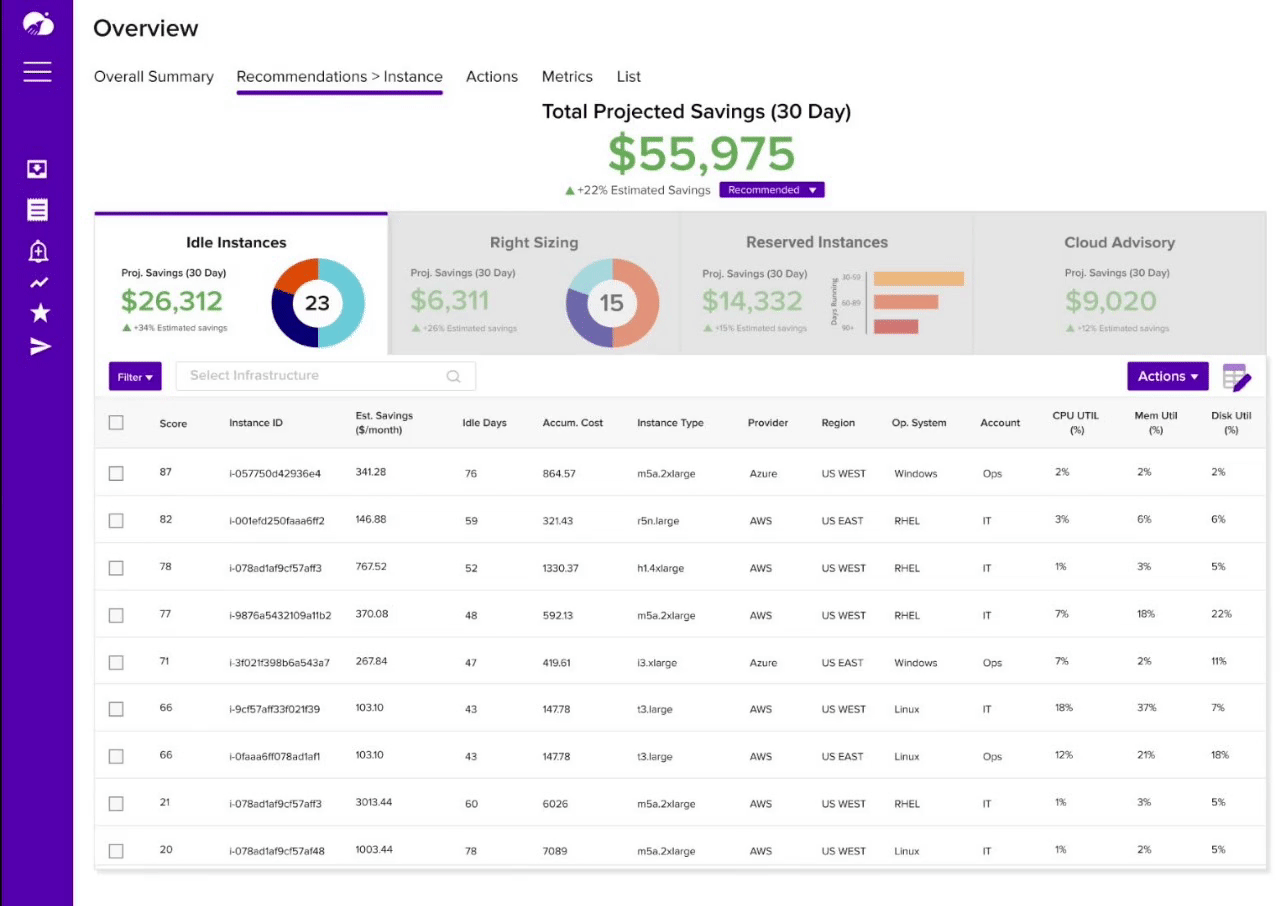The width and height of the screenshot is (1280, 906).
Task: Check the row for instance i-9876a5432109a11b2
Action: pos(116,615)
